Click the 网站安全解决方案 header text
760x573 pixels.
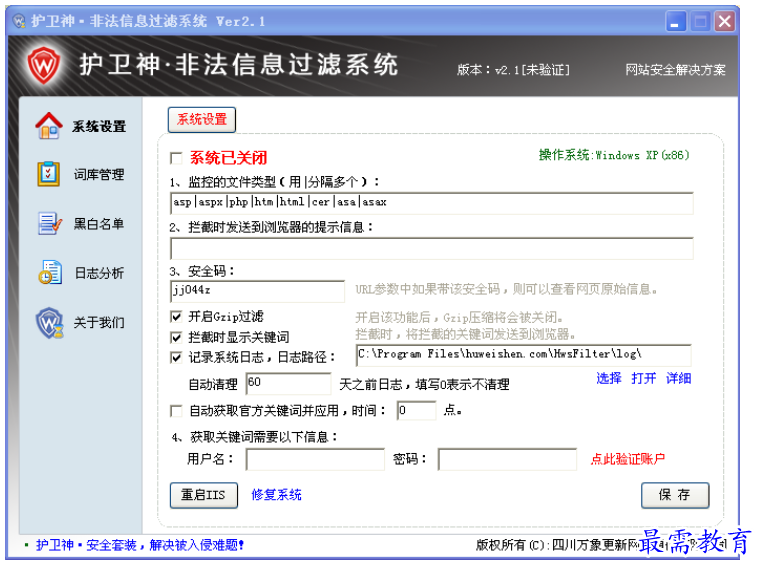click(x=675, y=70)
